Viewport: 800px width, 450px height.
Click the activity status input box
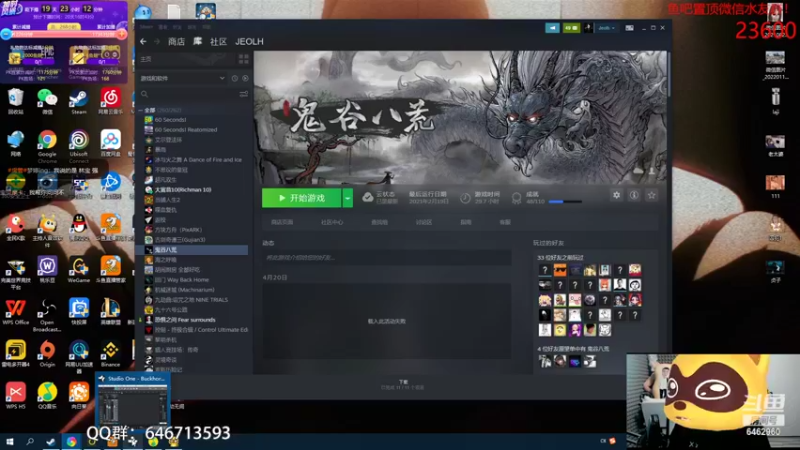[387, 258]
